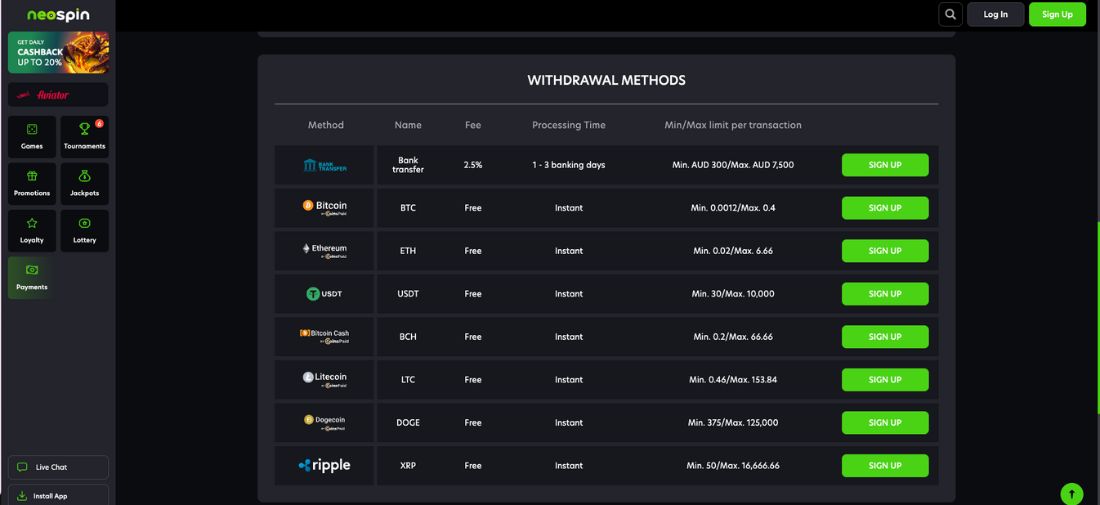The image size is (1100, 505).
Task: Open the Jackpots sidebar item
Action: (x=84, y=184)
